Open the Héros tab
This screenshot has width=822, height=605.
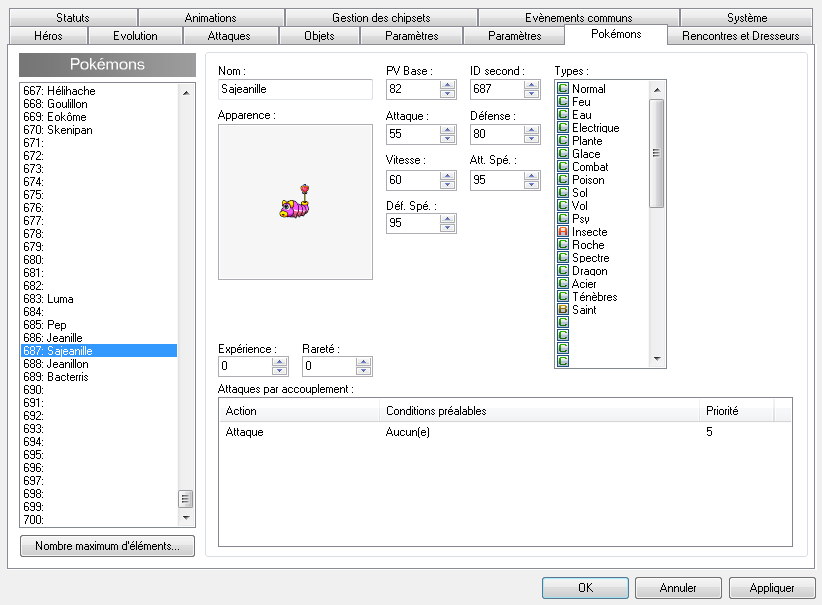click(x=48, y=36)
